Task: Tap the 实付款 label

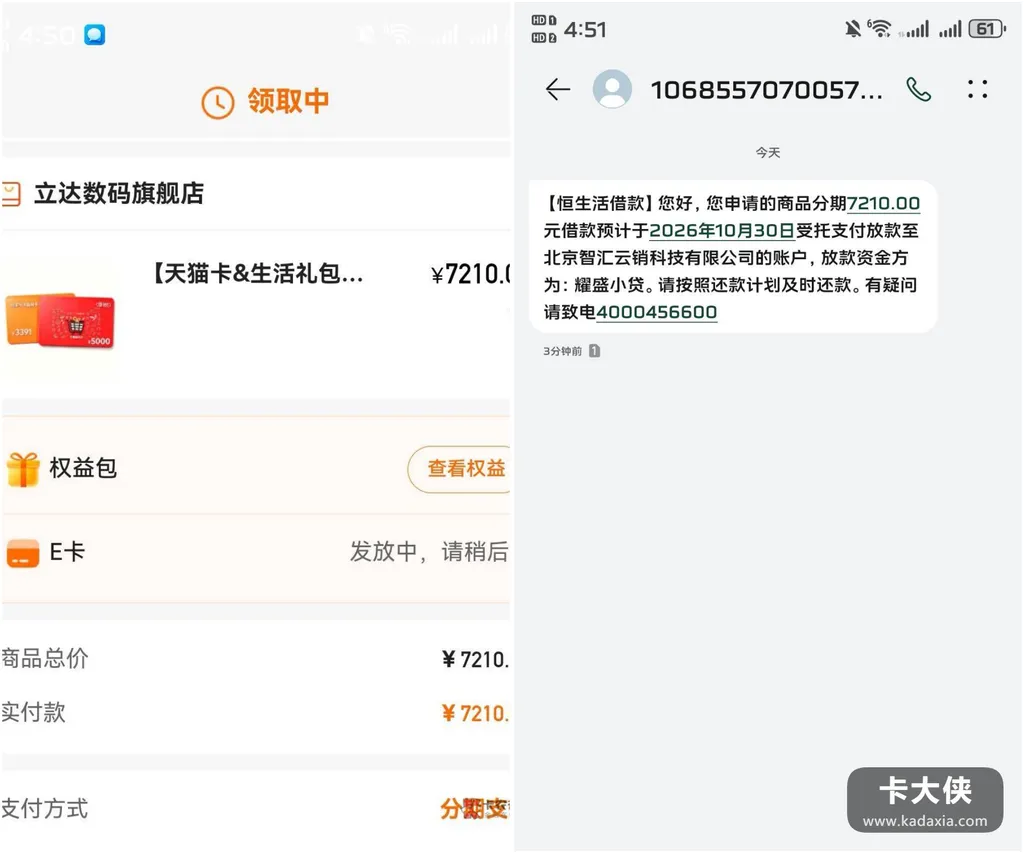Action: pyautogui.click(x=33, y=713)
